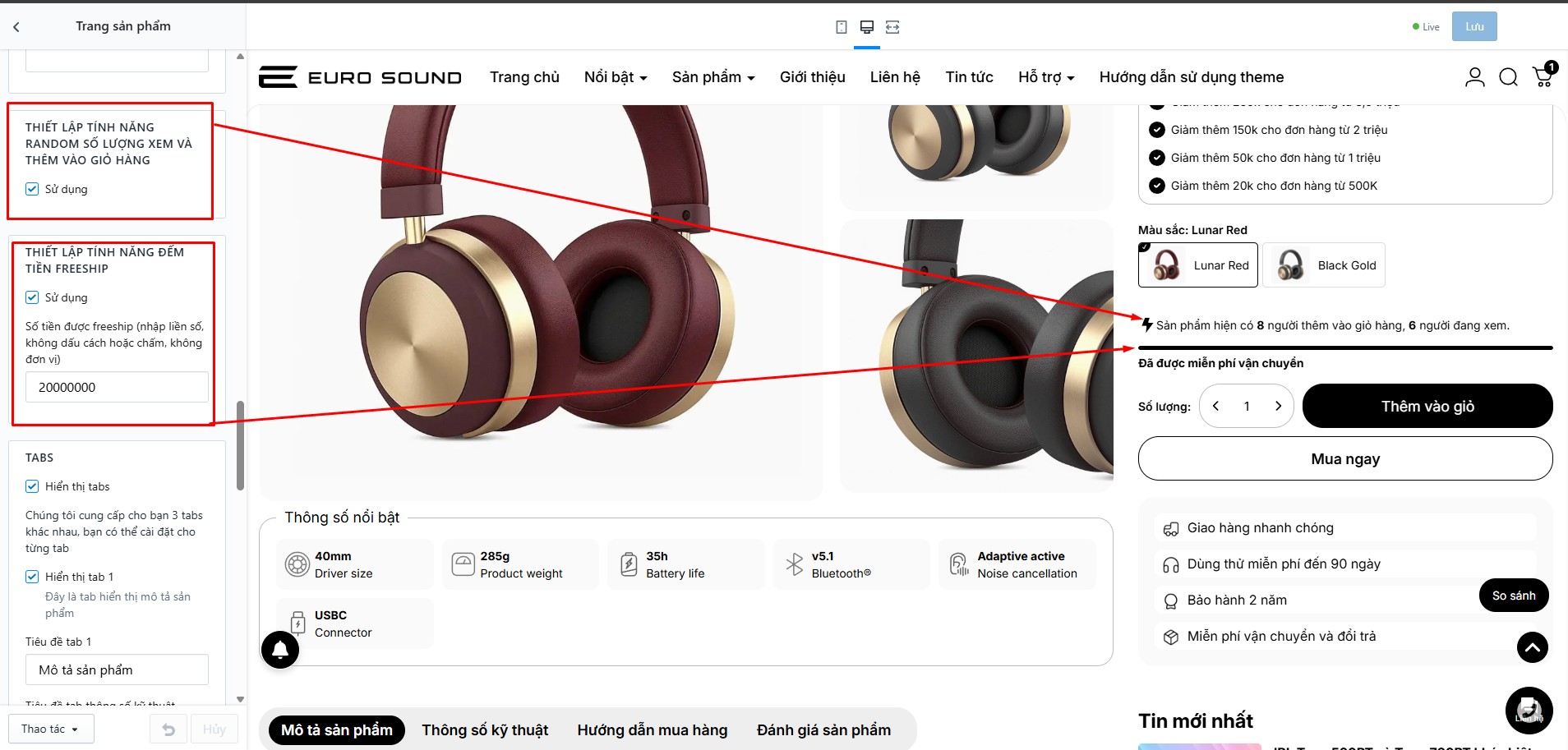The height and width of the screenshot is (750, 1568).
Task: Toggle Sử dụng for random view count feature
Action: 32,189
